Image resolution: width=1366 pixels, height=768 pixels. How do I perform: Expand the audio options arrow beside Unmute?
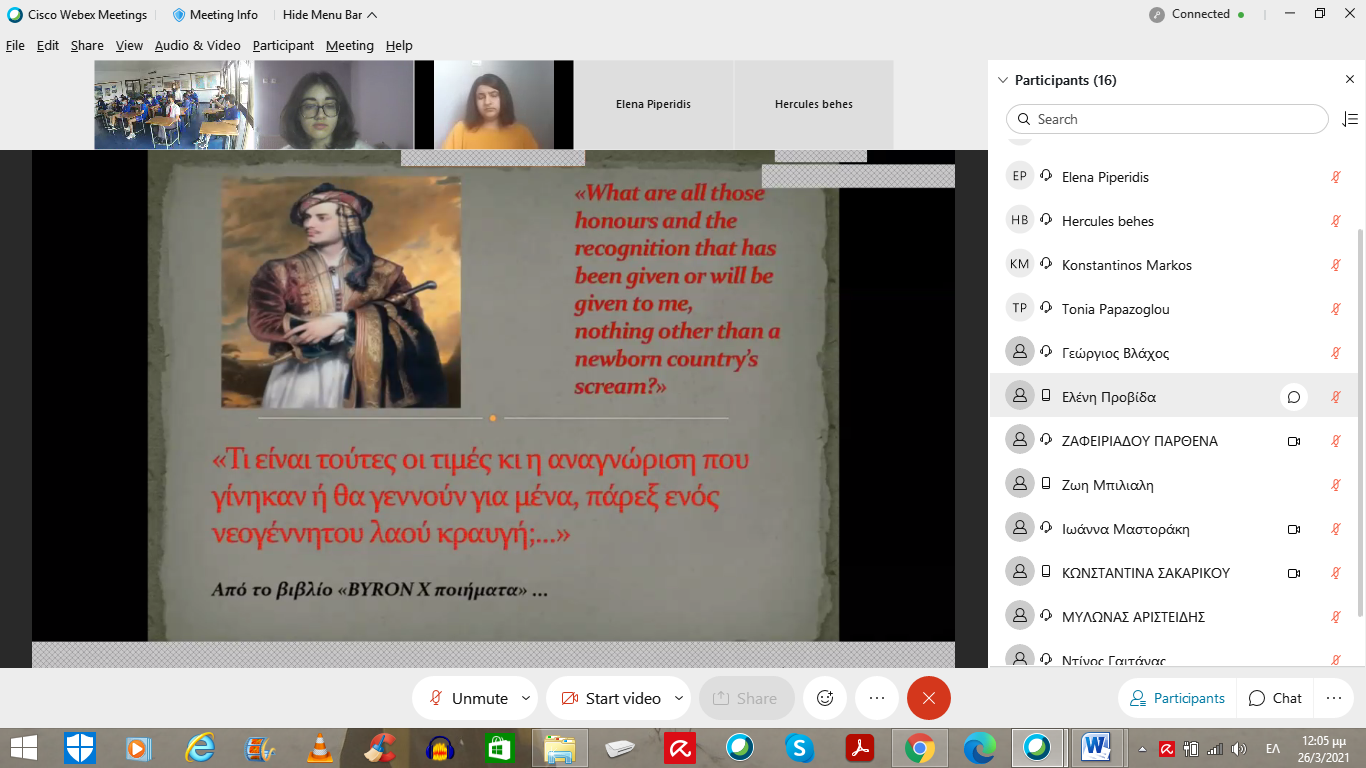point(526,698)
